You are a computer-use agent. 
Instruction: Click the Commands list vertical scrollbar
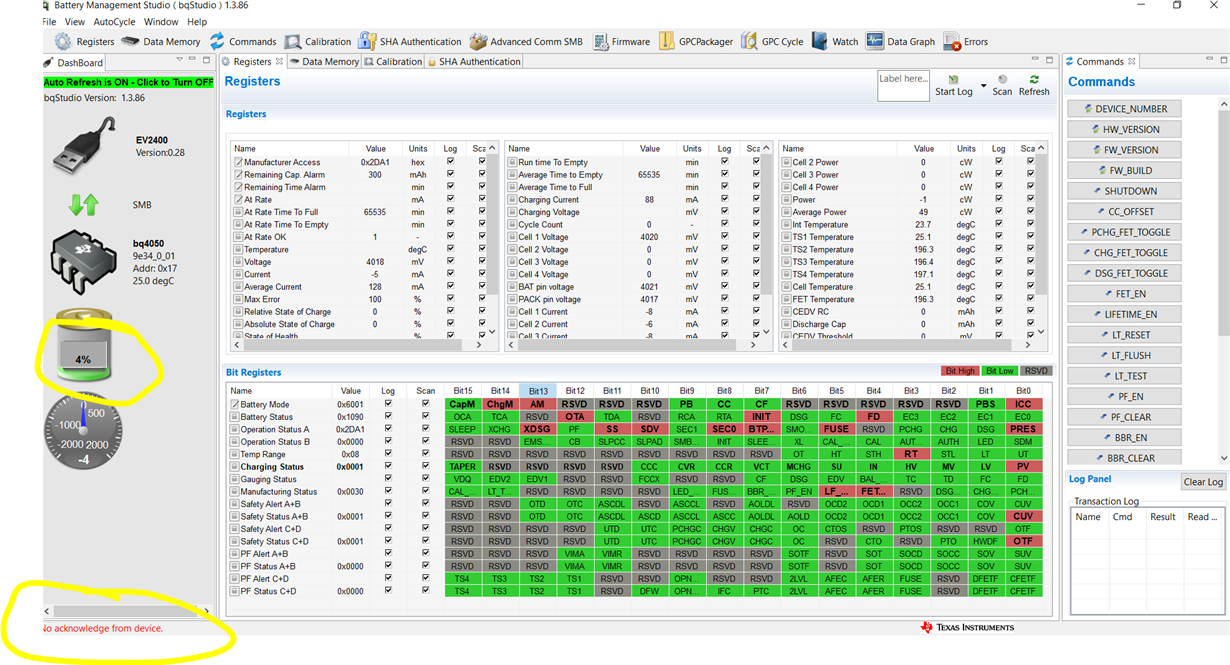click(x=1224, y=280)
